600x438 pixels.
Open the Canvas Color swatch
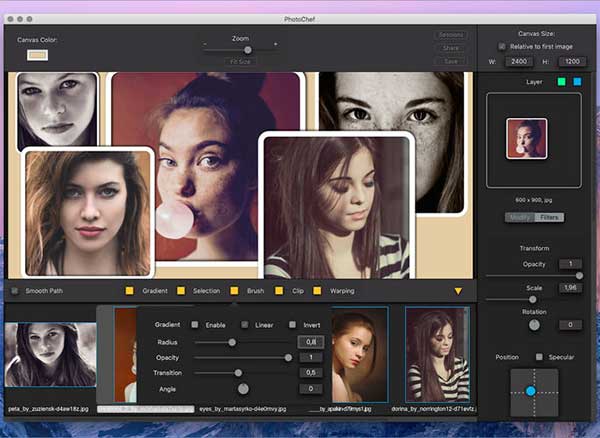(37, 55)
